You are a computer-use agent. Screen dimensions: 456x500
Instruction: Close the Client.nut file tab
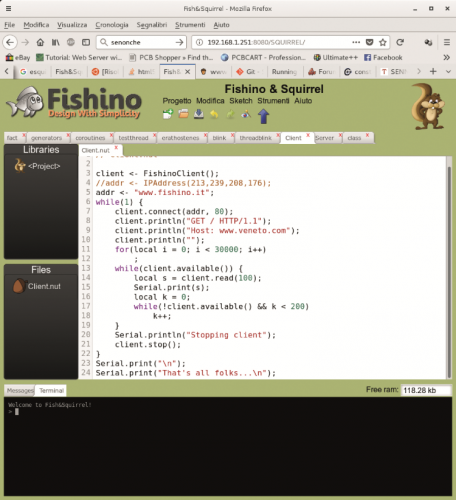click(116, 147)
